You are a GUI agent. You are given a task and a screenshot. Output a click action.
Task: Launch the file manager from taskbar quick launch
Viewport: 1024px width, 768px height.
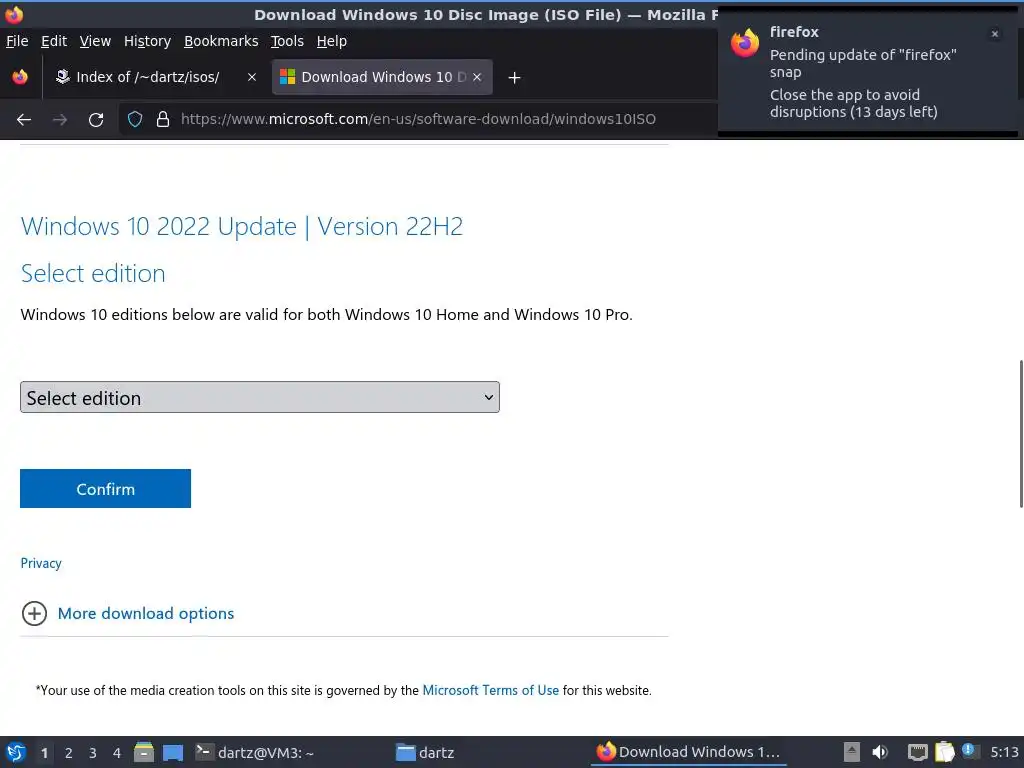tap(144, 752)
